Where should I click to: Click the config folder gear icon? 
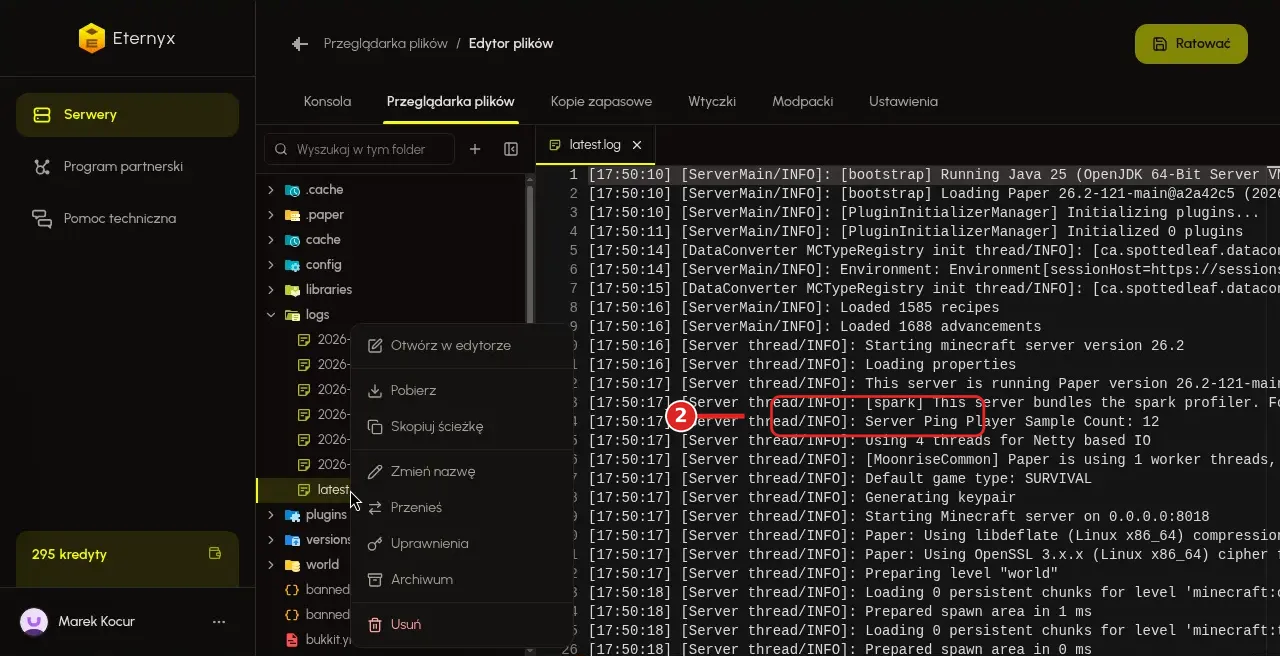[x=292, y=265]
